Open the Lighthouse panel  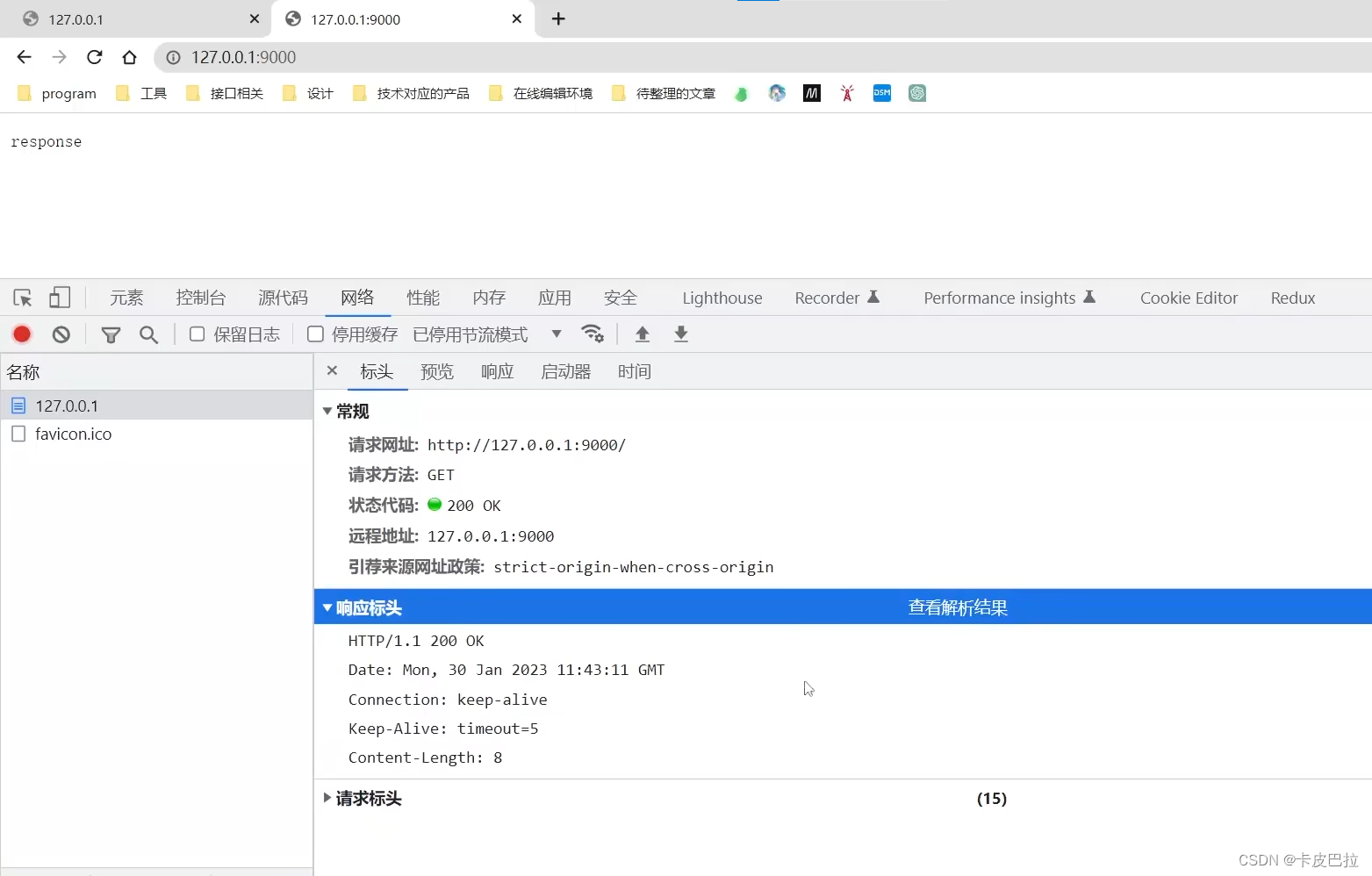722,298
